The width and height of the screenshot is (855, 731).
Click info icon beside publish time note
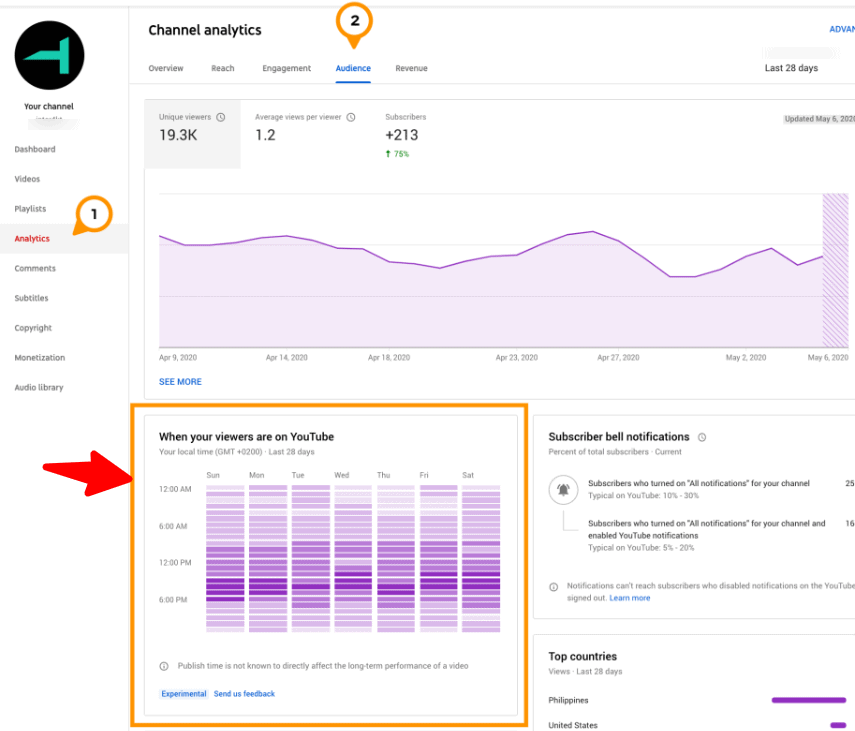click(164, 666)
